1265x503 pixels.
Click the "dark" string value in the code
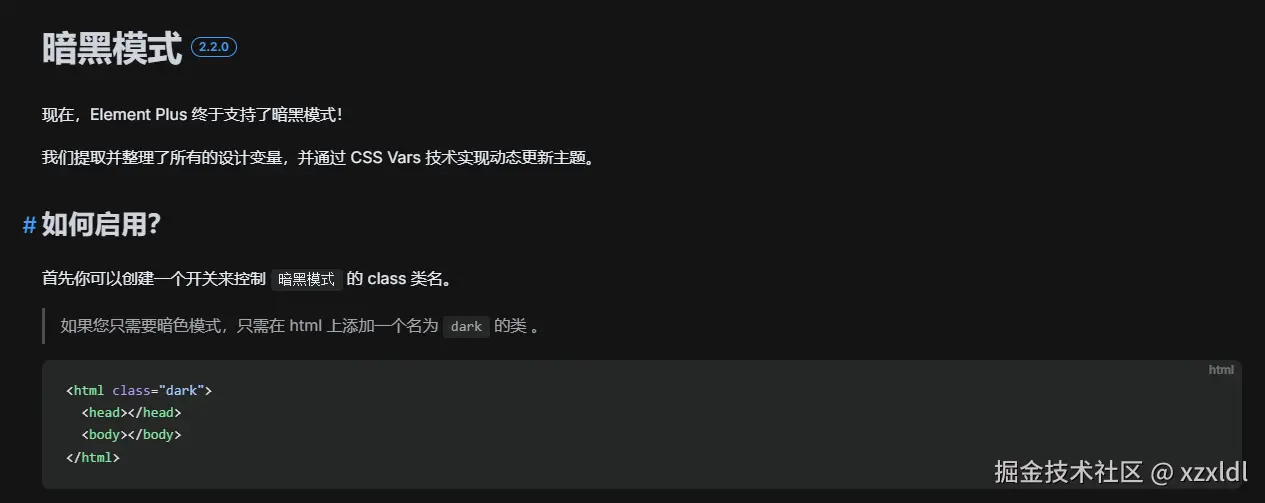tap(181, 390)
